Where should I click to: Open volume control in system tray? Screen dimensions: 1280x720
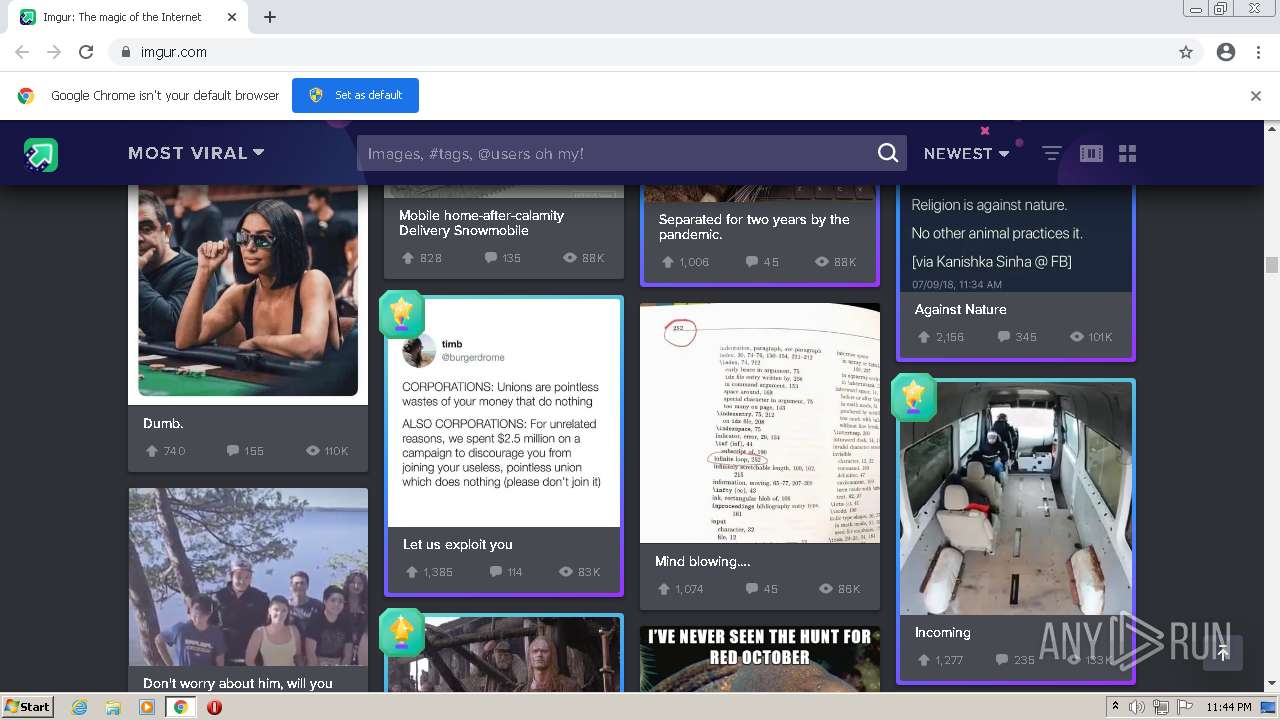[1137, 707]
